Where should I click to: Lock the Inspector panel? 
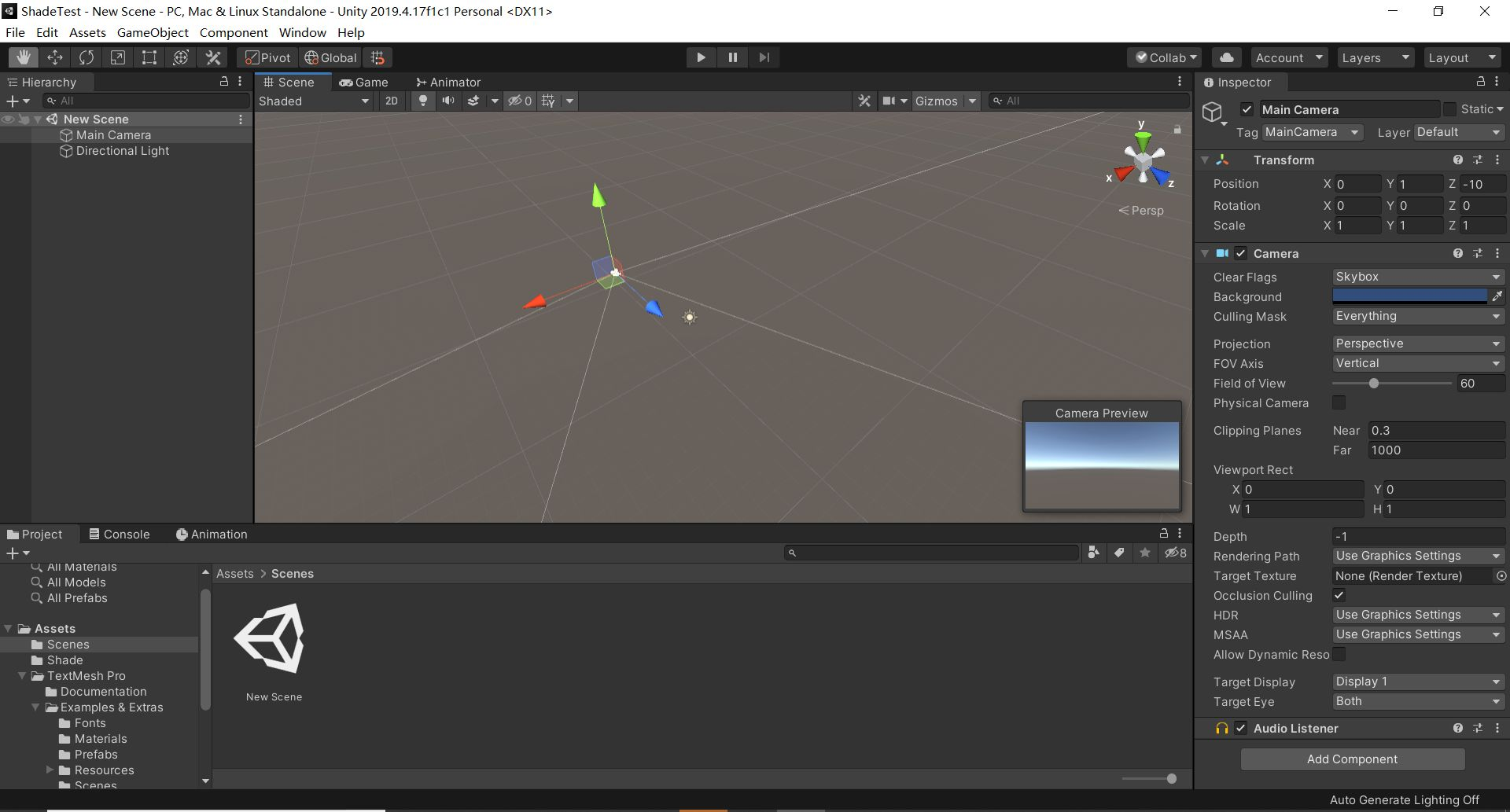pyautogui.click(x=1480, y=82)
